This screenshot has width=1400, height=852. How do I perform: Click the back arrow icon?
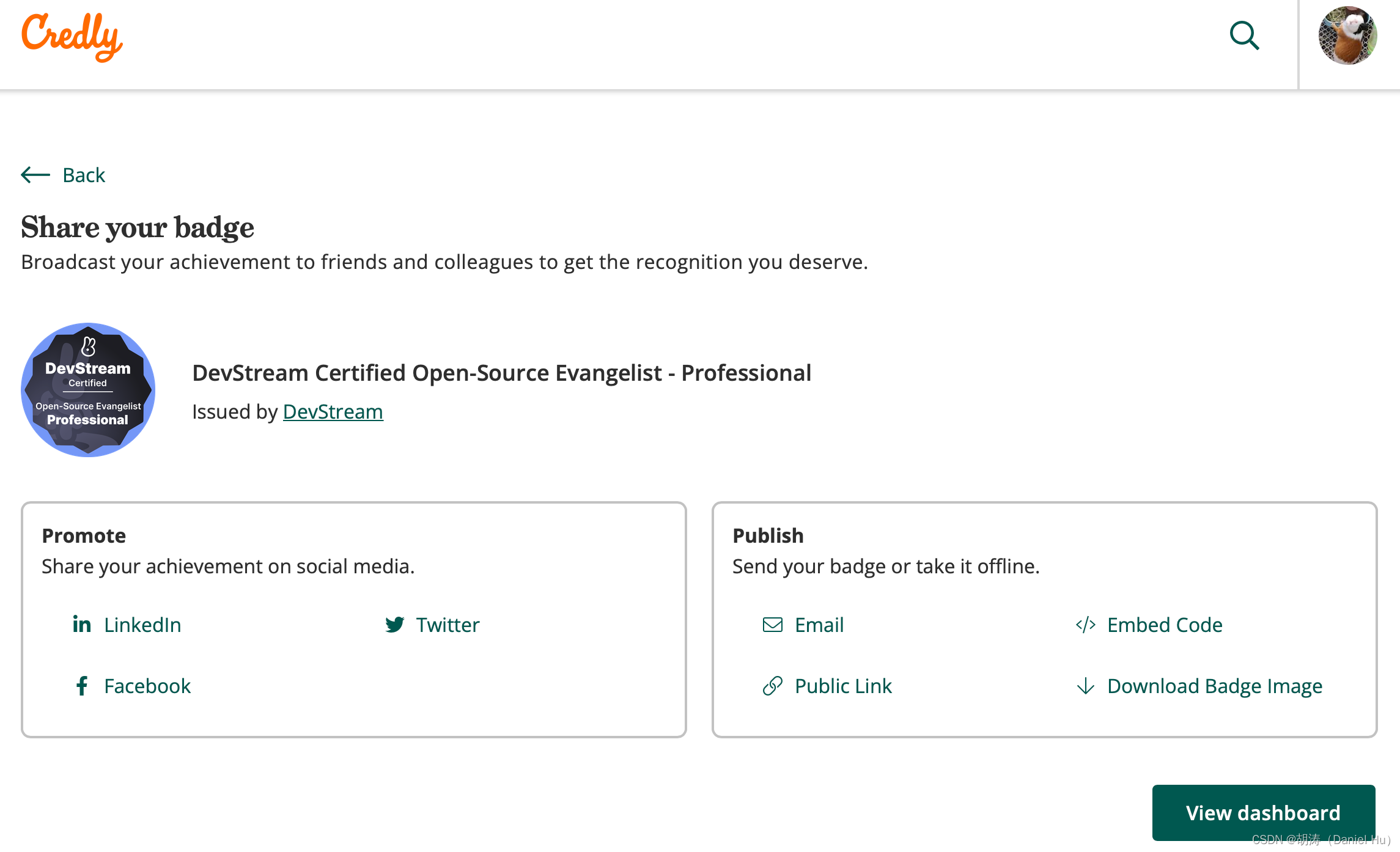point(35,175)
